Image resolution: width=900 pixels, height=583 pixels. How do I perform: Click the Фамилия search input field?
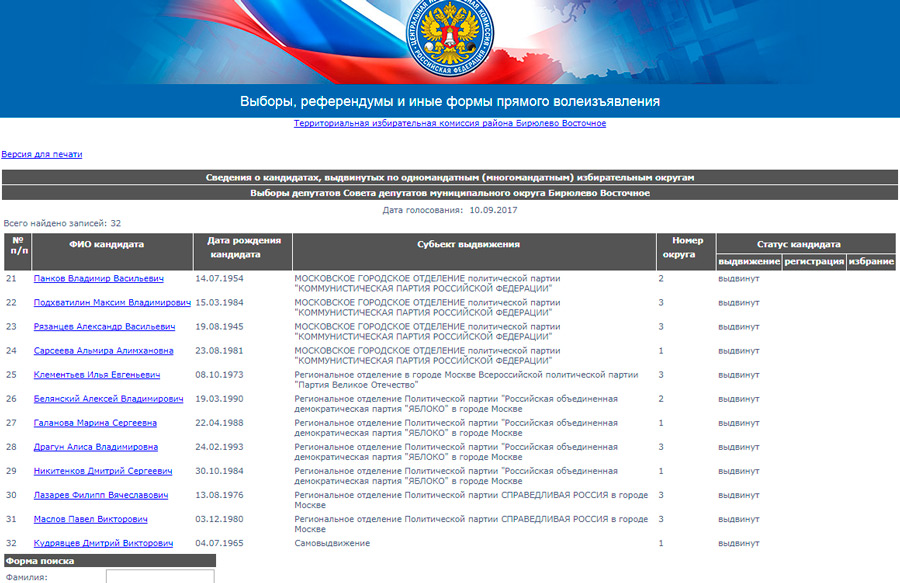point(160,576)
